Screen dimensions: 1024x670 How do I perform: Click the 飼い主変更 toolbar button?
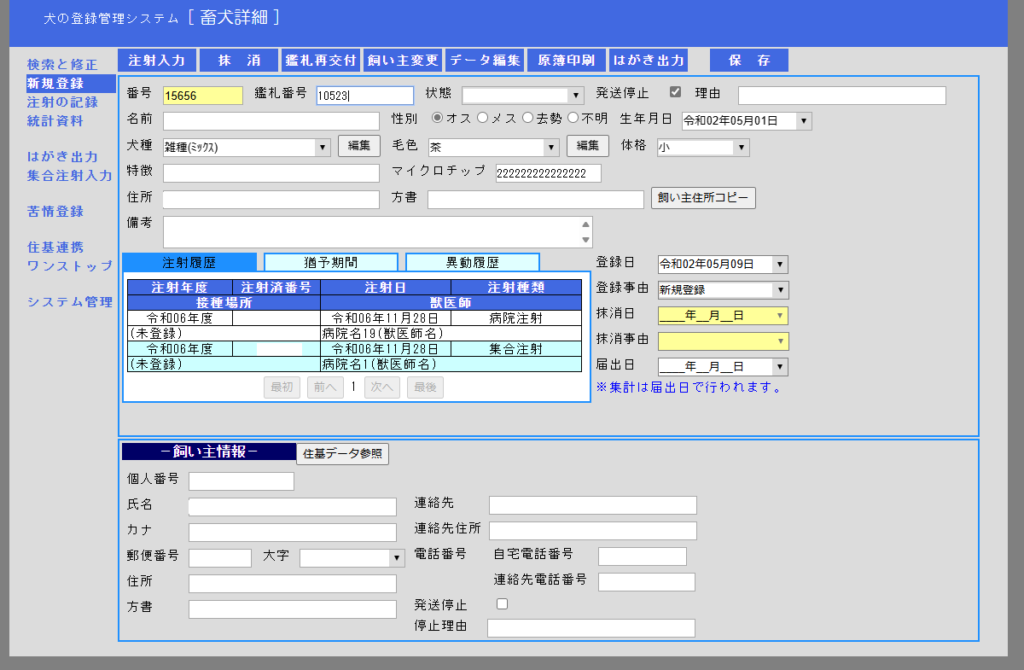pyautogui.click(x=402, y=61)
